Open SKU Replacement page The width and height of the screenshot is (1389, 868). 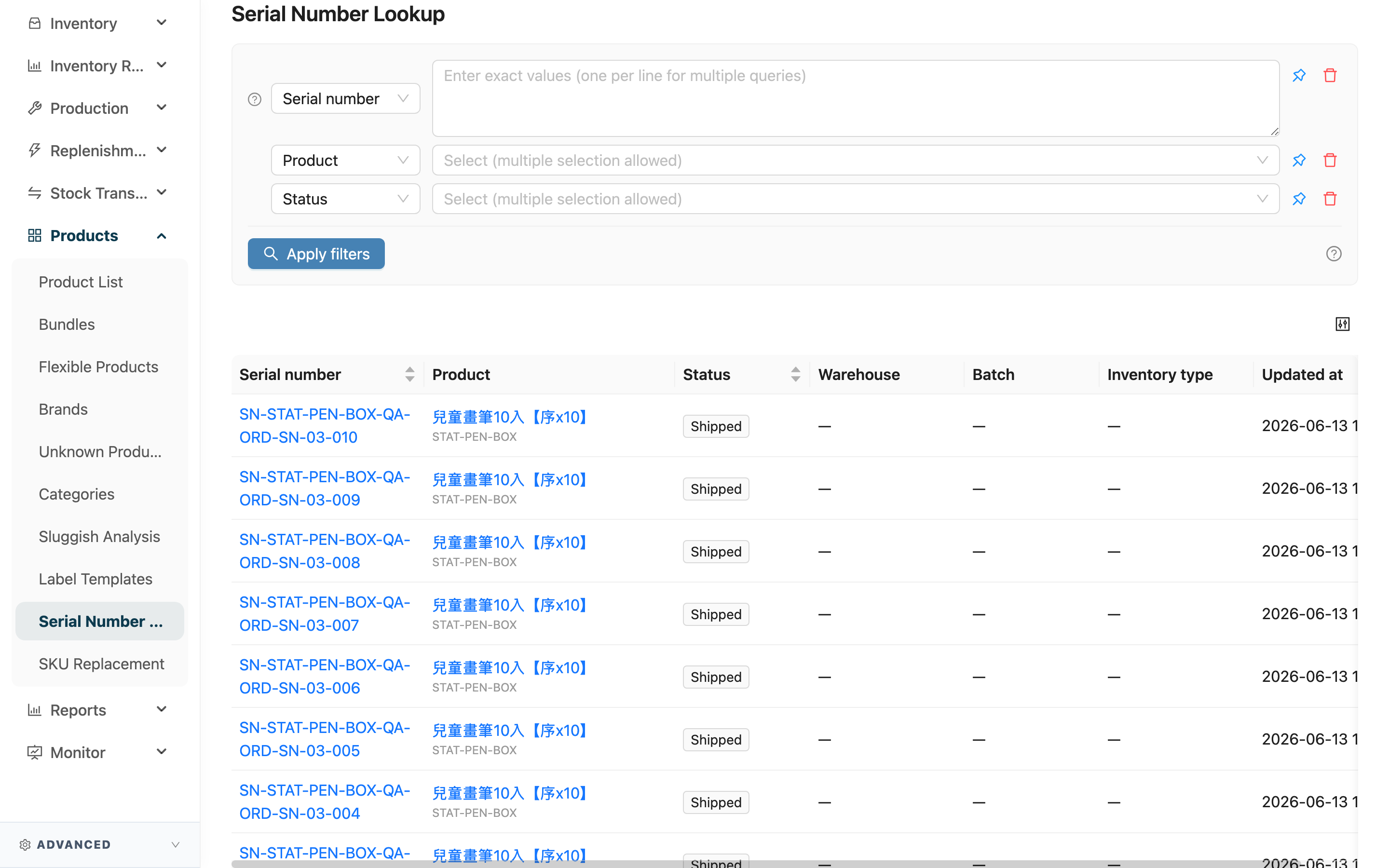pos(101,664)
